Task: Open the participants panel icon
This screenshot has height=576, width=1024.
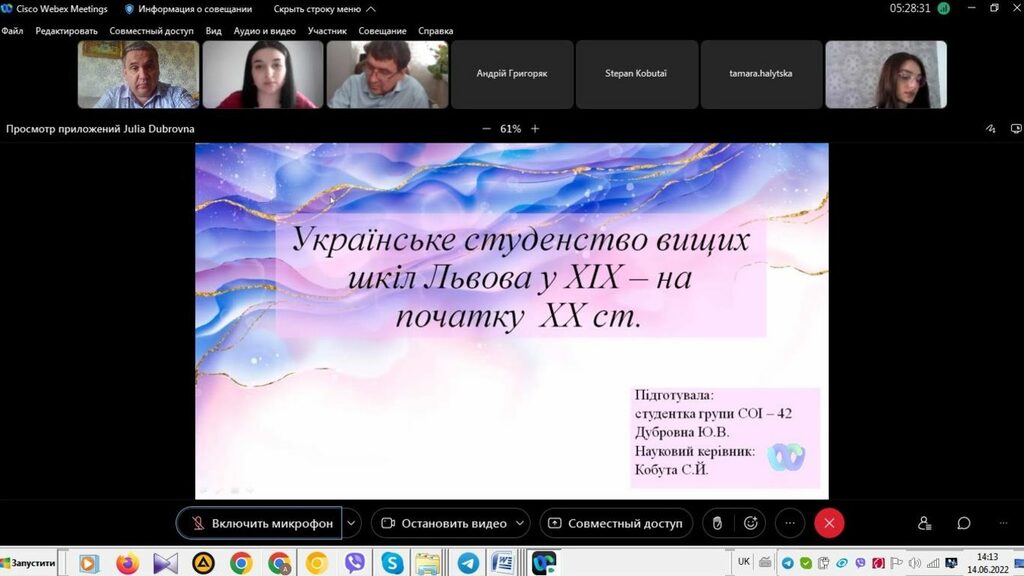Action: pos(925,523)
